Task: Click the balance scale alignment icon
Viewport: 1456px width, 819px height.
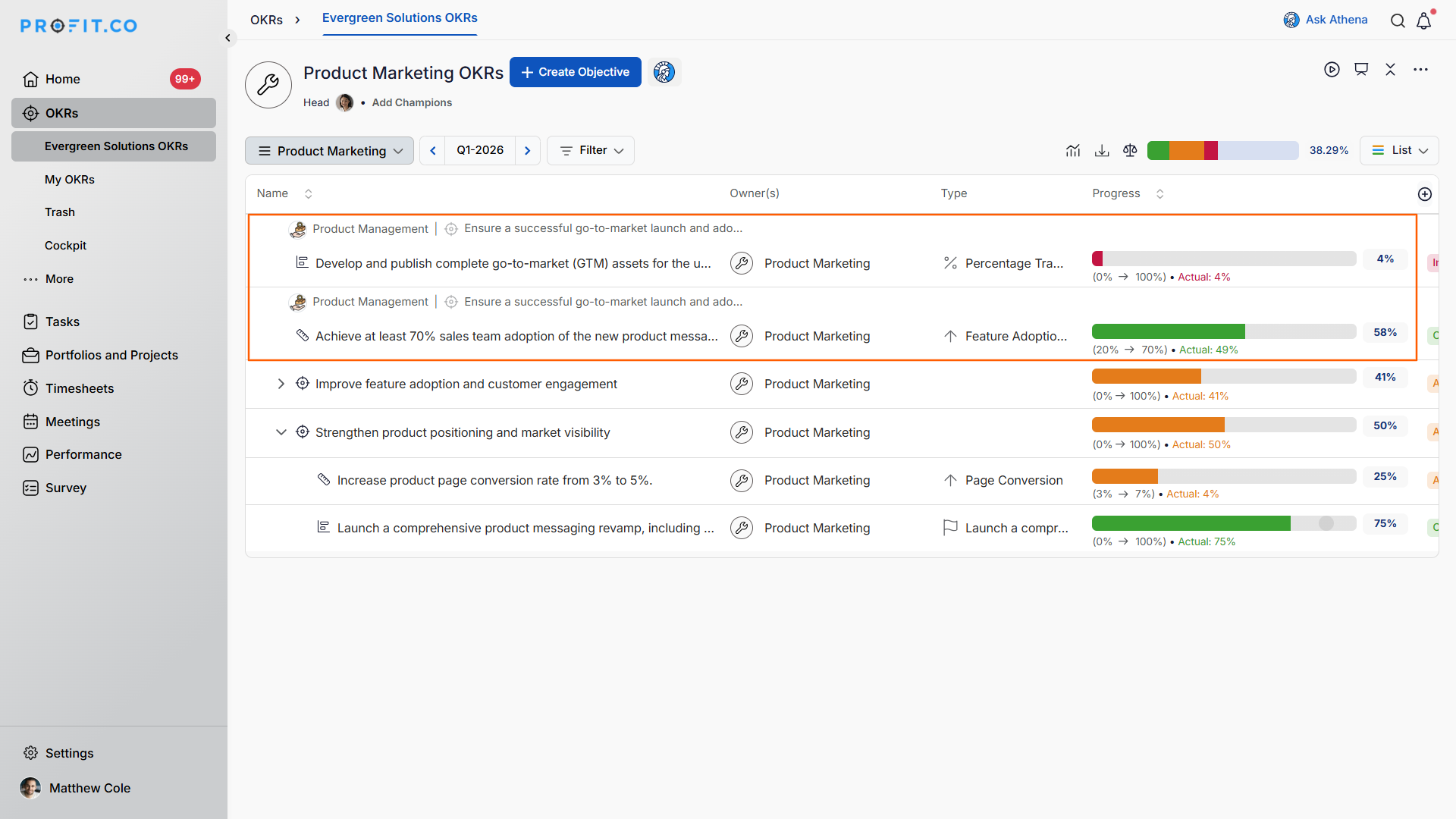Action: click(1130, 151)
